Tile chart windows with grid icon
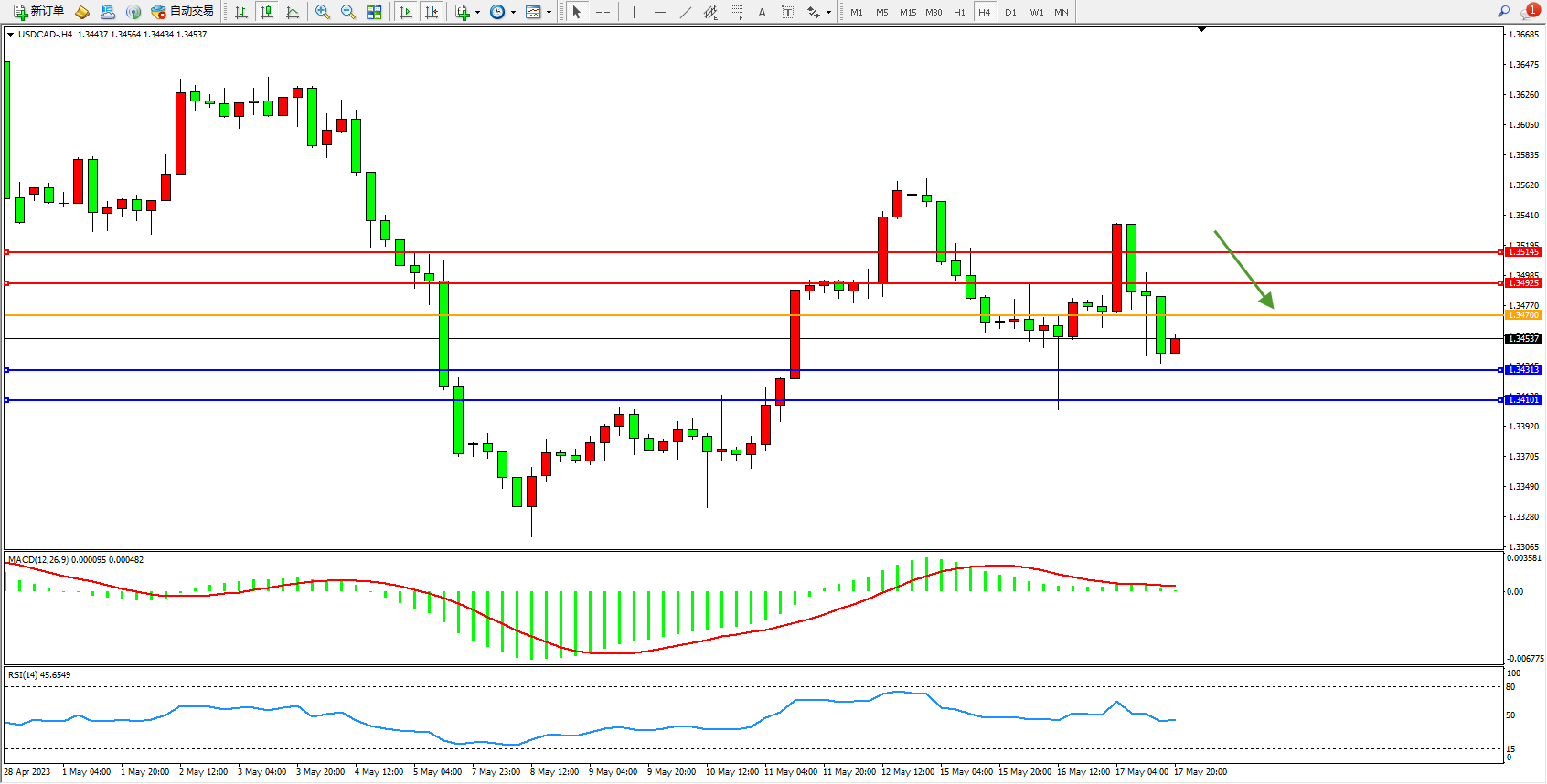1547x784 pixels. tap(374, 12)
